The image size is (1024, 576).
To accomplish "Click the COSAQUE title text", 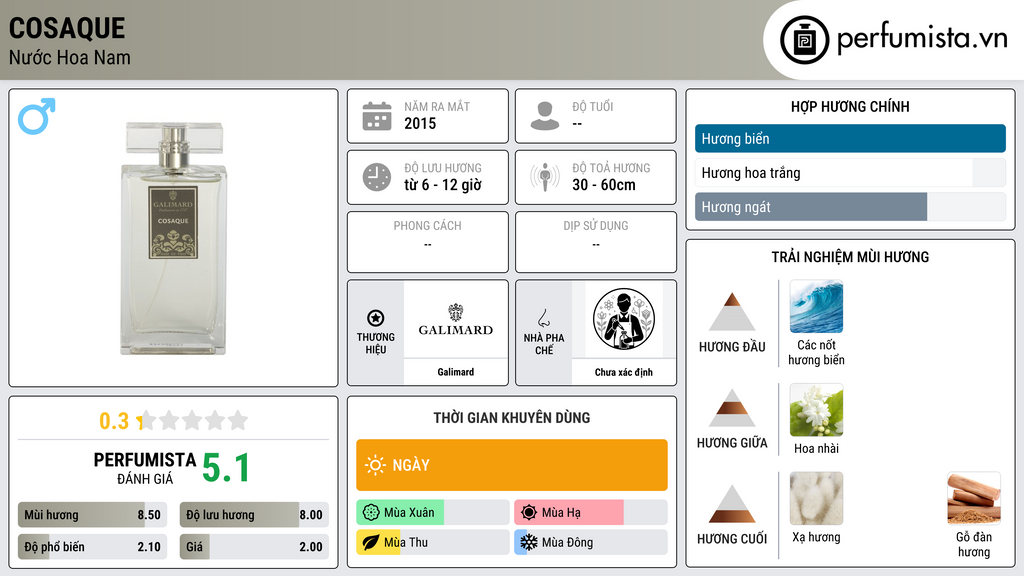I will pos(67,28).
